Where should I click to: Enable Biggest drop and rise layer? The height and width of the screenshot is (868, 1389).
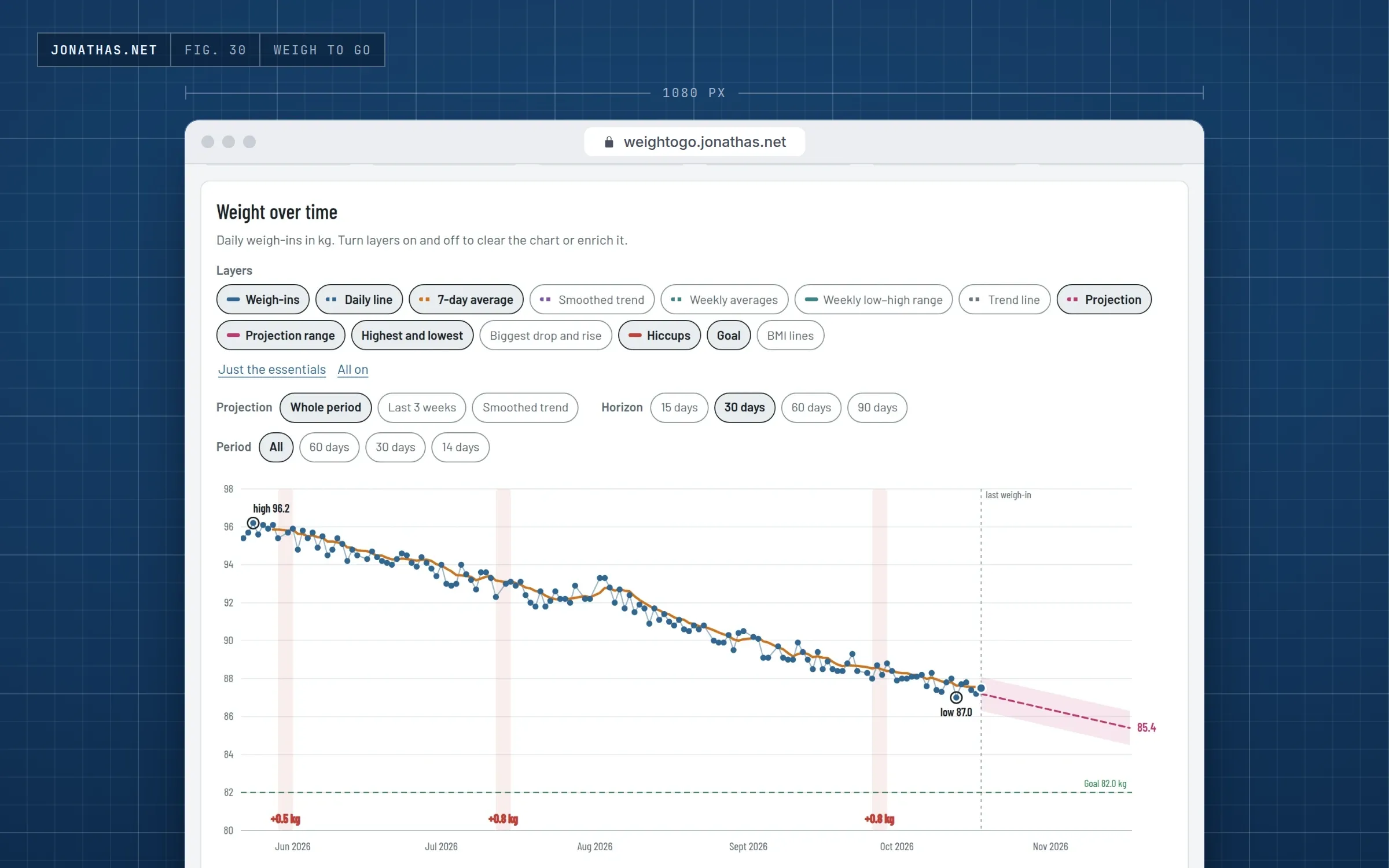[546, 335]
